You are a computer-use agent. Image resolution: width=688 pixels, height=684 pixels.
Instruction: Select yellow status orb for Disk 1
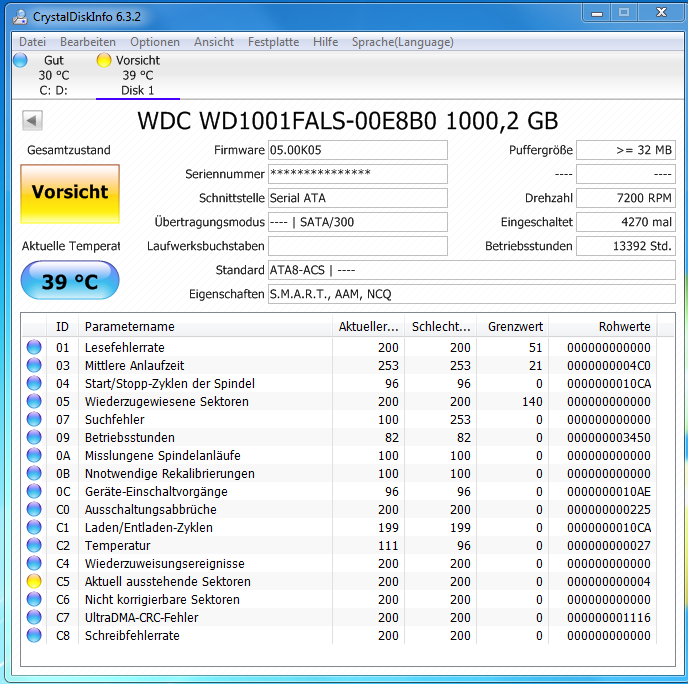(x=104, y=60)
